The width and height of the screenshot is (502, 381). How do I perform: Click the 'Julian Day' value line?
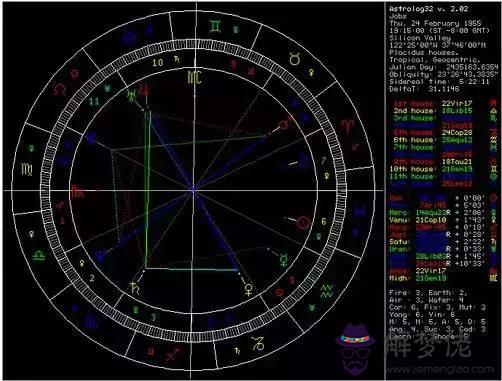point(445,67)
